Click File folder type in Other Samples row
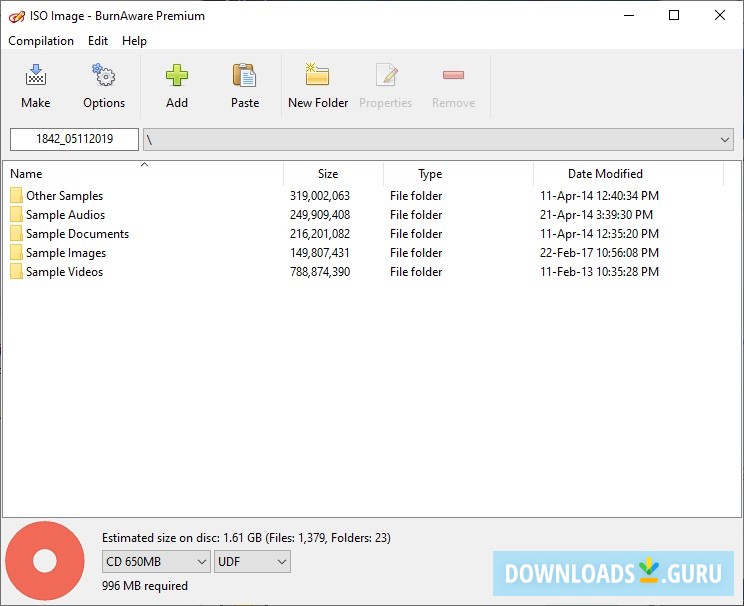Screen dimensions: 744x606 (416, 196)
